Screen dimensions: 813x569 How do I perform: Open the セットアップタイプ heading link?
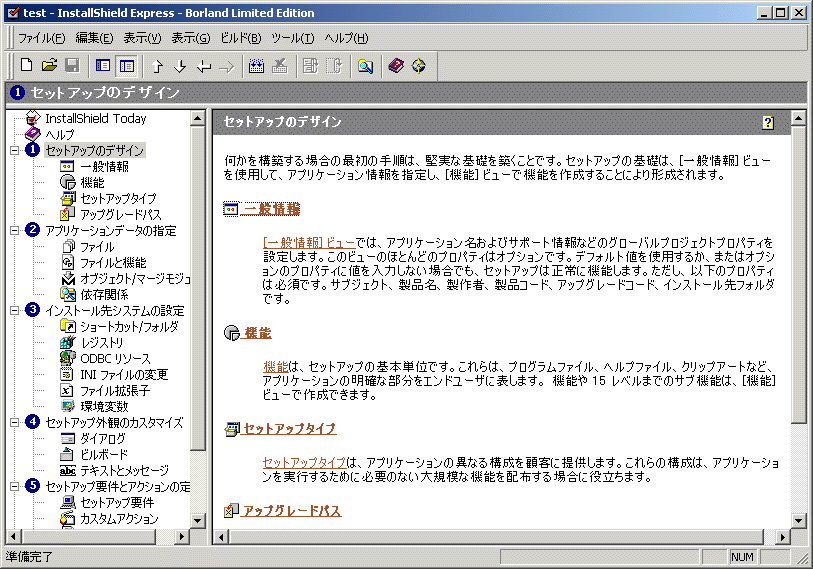(x=290, y=428)
